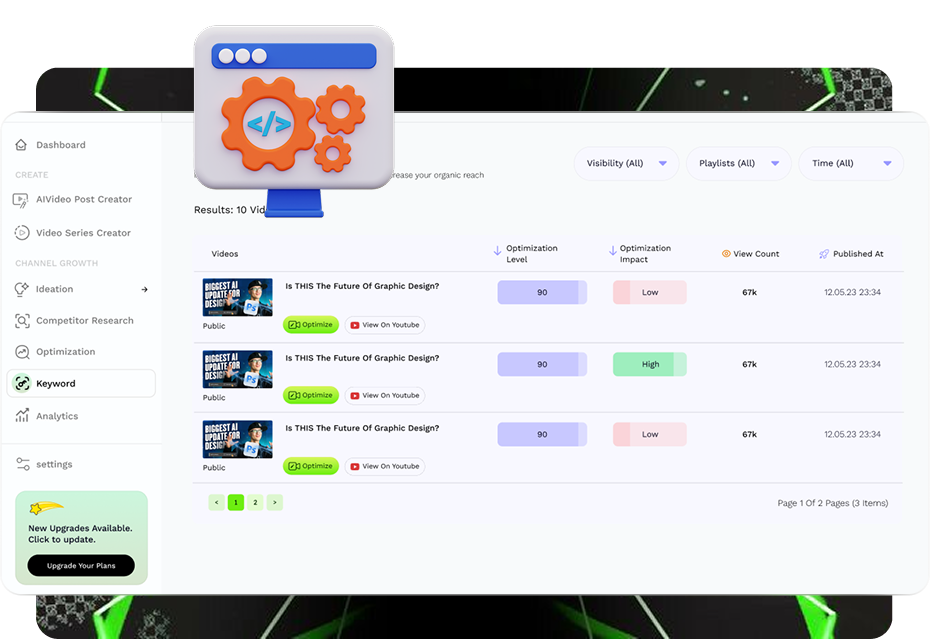930x639 pixels.
Task: Click View On Youtube for second video
Action: click(385, 396)
